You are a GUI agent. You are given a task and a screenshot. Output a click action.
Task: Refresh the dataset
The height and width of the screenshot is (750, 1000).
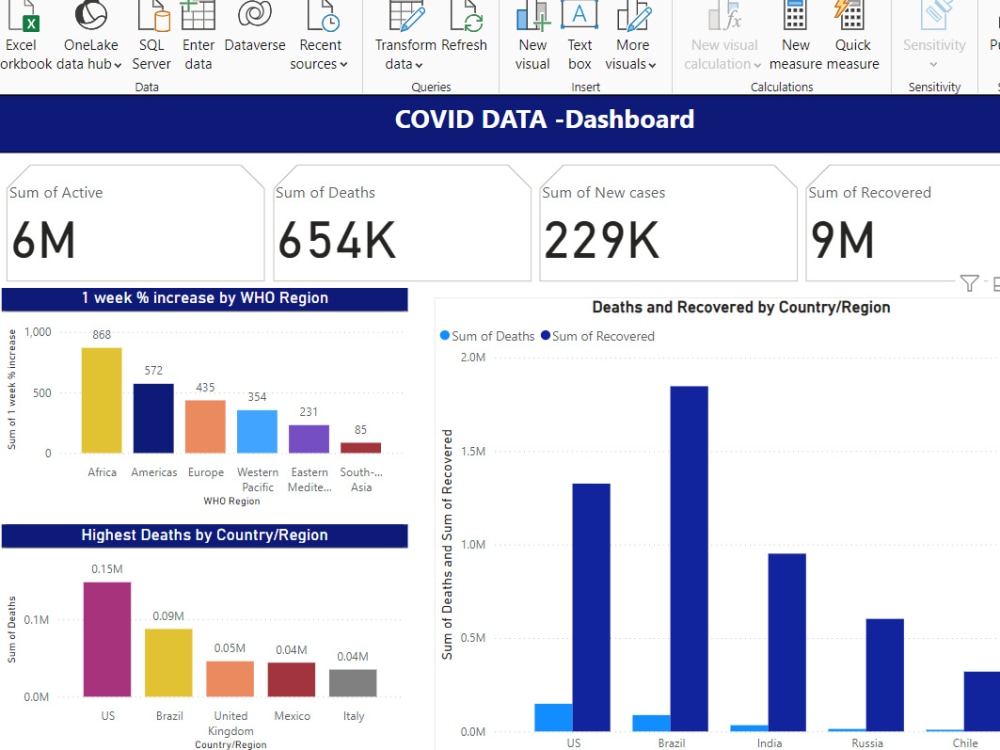click(x=464, y=29)
